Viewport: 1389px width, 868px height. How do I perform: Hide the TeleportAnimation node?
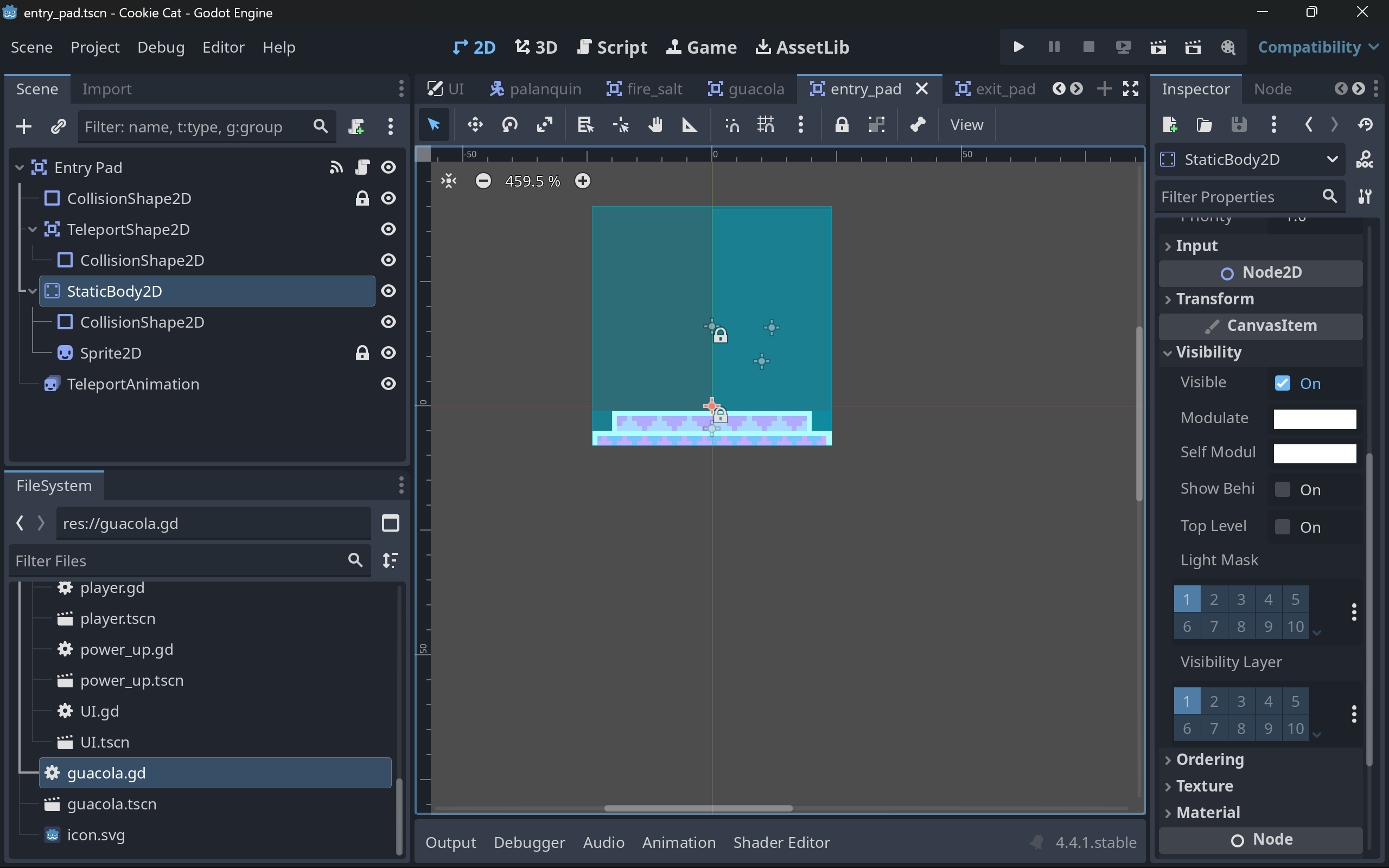click(388, 384)
